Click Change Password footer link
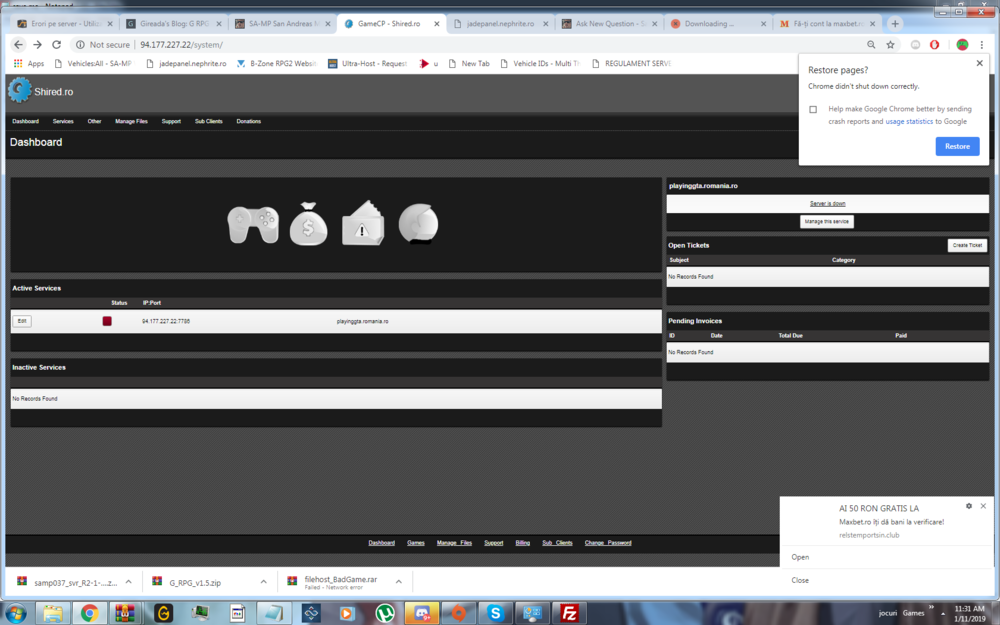 point(608,543)
